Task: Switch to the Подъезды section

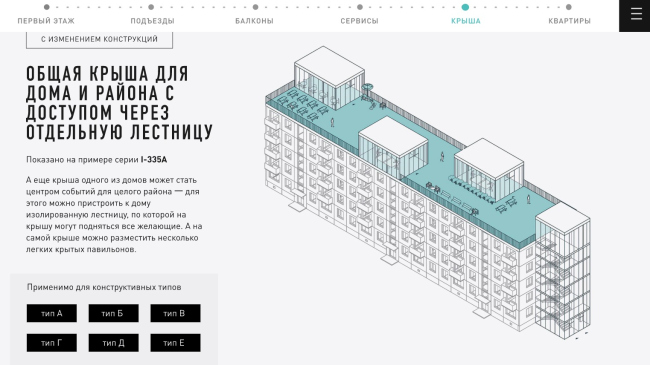Action: pyautogui.click(x=152, y=21)
